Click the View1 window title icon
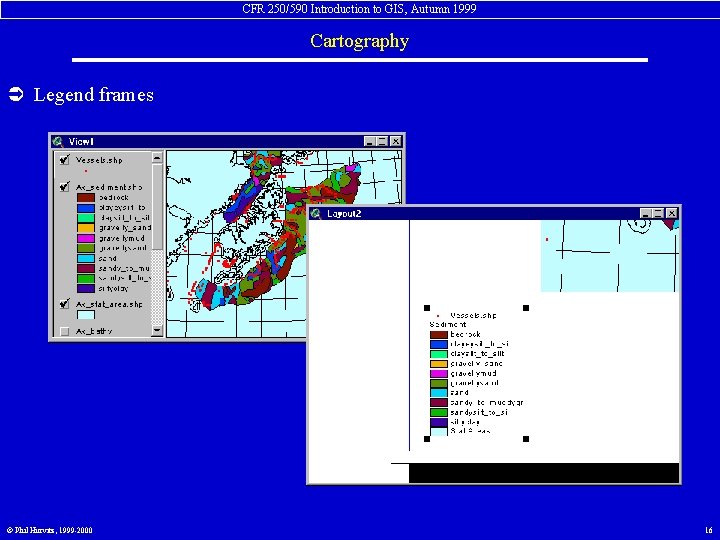Image resolution: width=720 pixels, height=540 pixels. click(58, 141)
